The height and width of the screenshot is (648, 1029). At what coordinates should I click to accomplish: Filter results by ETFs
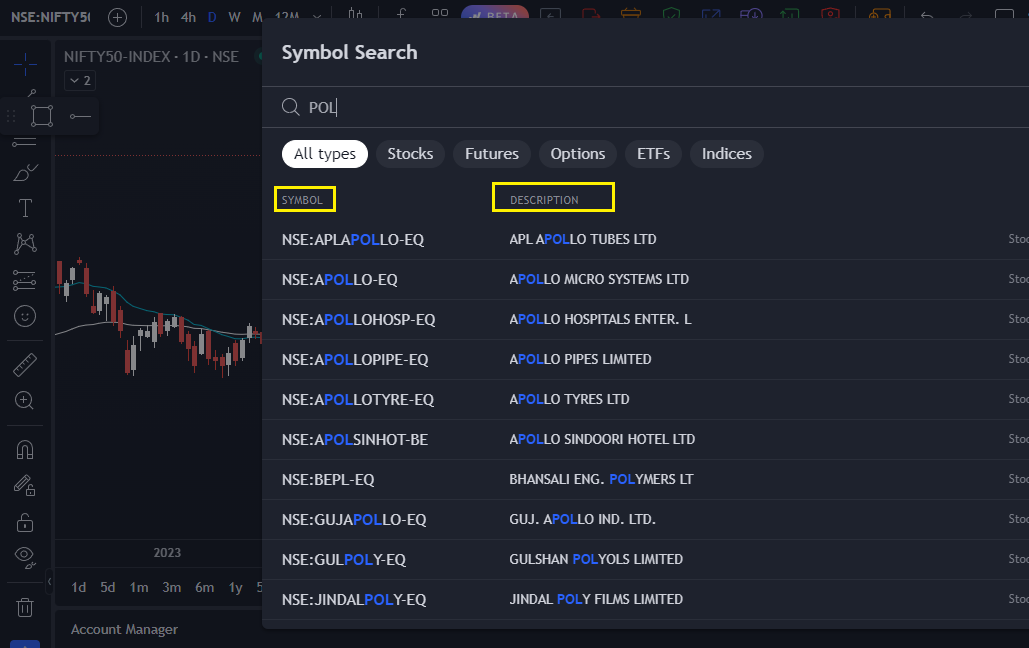[653, 154]
